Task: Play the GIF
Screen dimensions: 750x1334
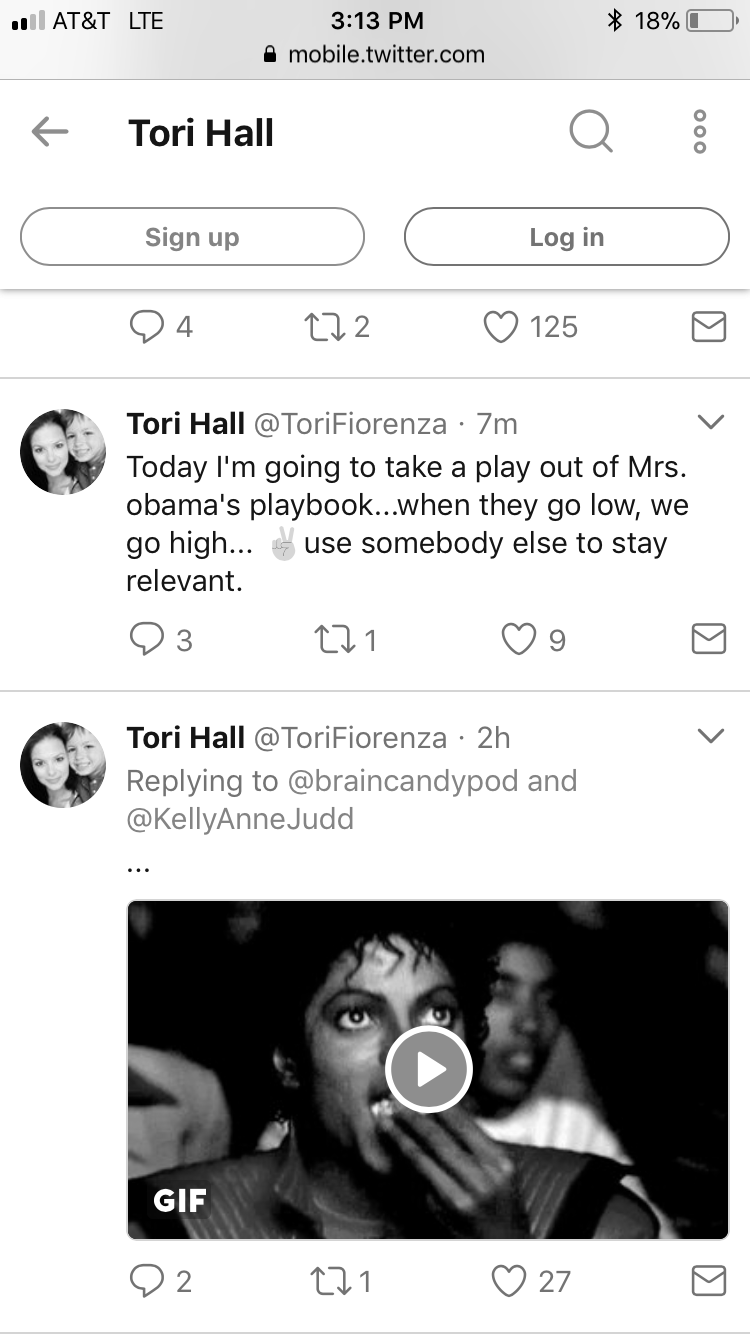Action: (428, 1070)
